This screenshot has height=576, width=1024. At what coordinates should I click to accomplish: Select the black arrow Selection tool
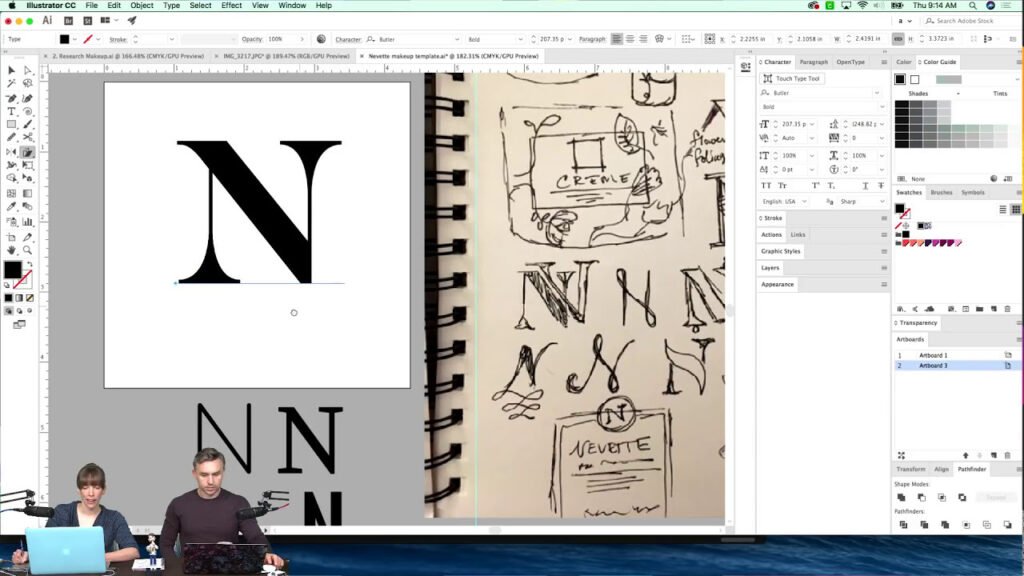pyautogui.click(x=11, y=70)
